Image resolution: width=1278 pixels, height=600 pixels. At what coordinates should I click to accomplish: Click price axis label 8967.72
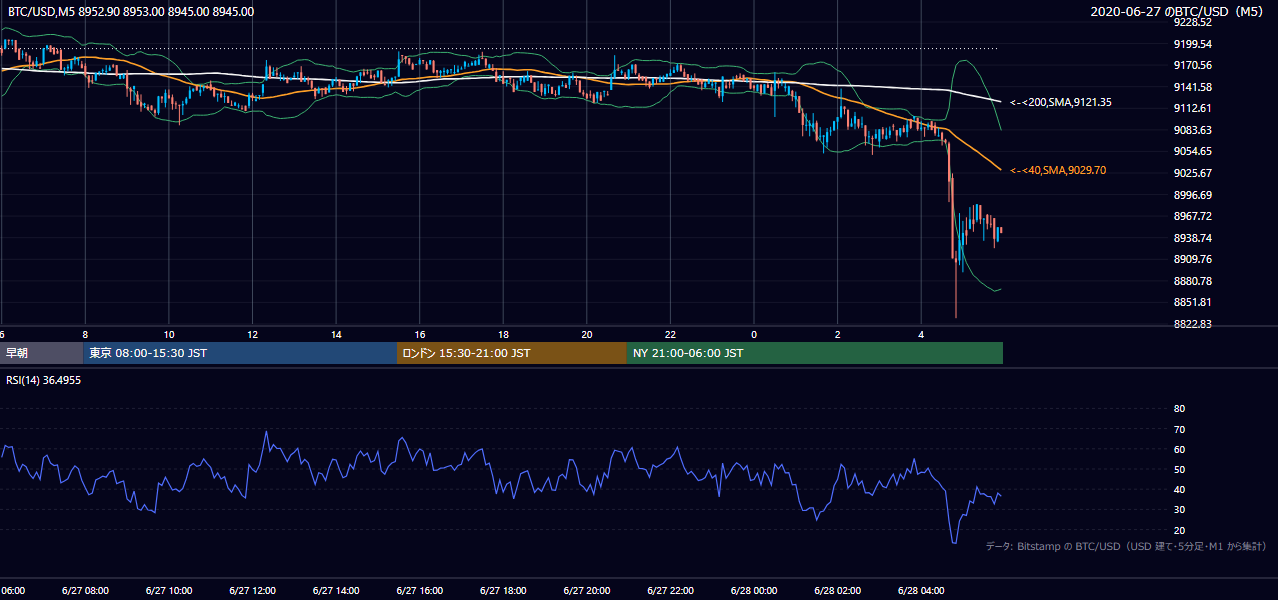point(1193,216)
